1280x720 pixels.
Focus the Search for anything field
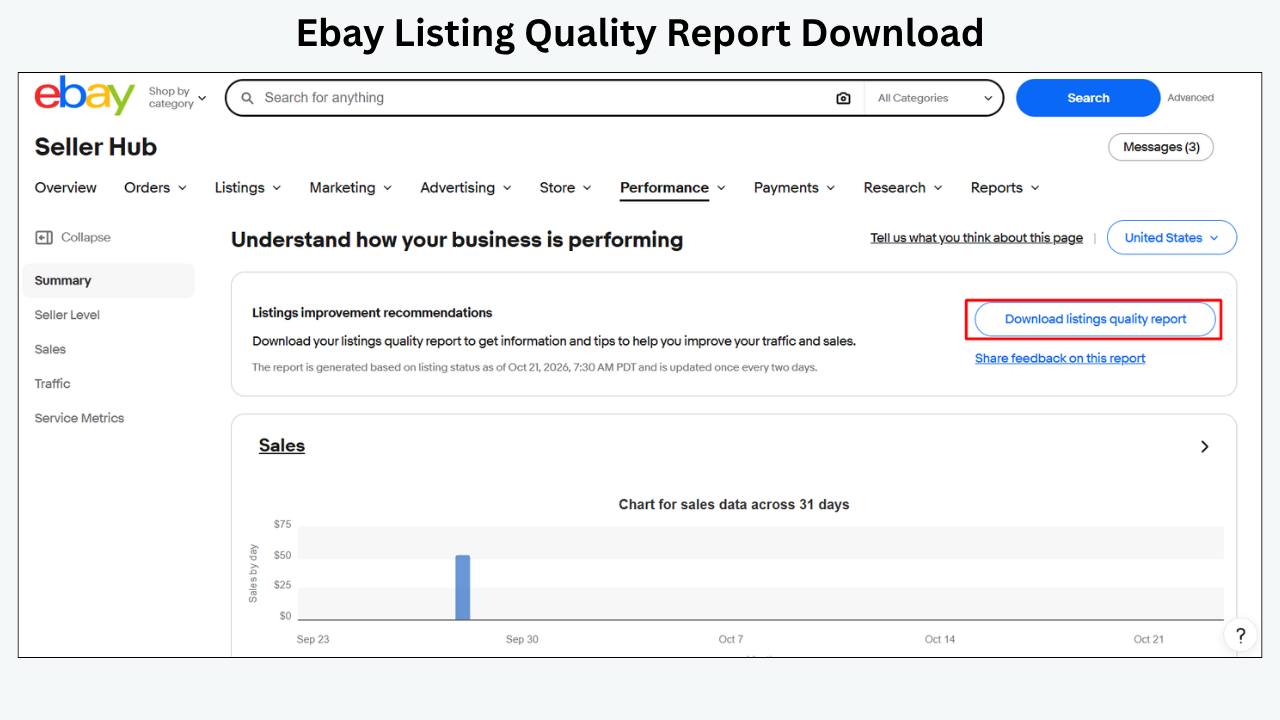(x=545, y=98)
